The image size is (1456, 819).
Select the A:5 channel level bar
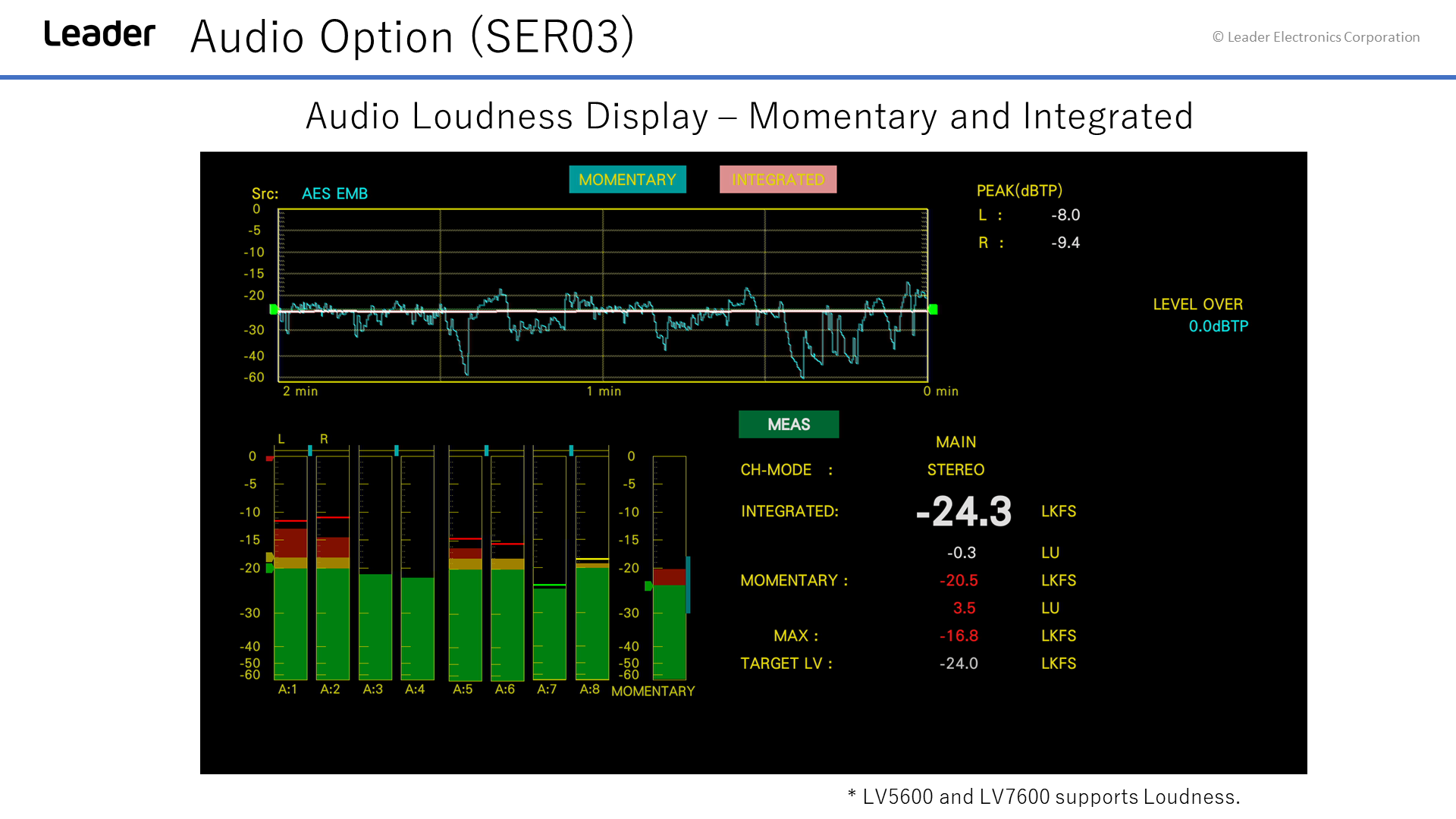click(x=465, y=567)
